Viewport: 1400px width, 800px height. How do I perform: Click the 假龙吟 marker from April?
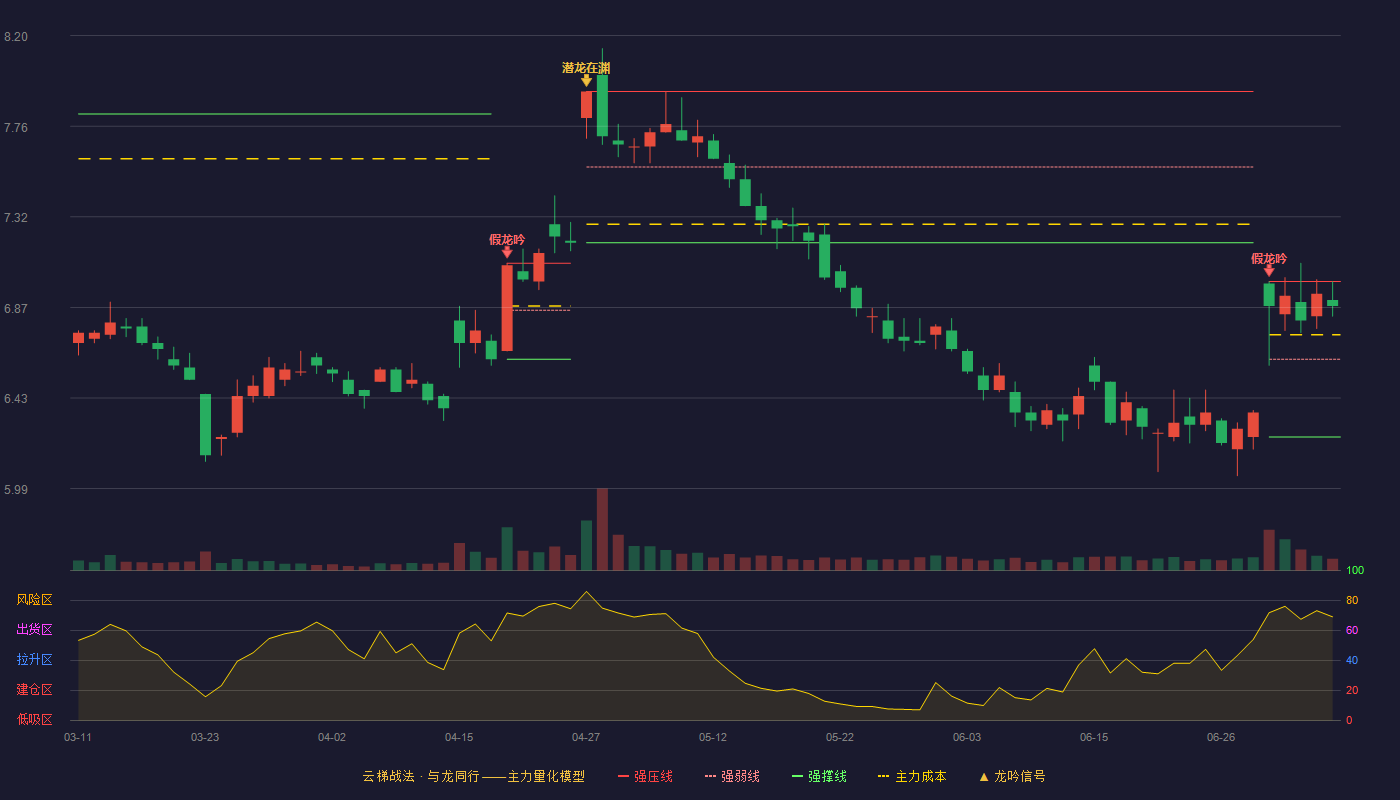[x=507, y=240]
